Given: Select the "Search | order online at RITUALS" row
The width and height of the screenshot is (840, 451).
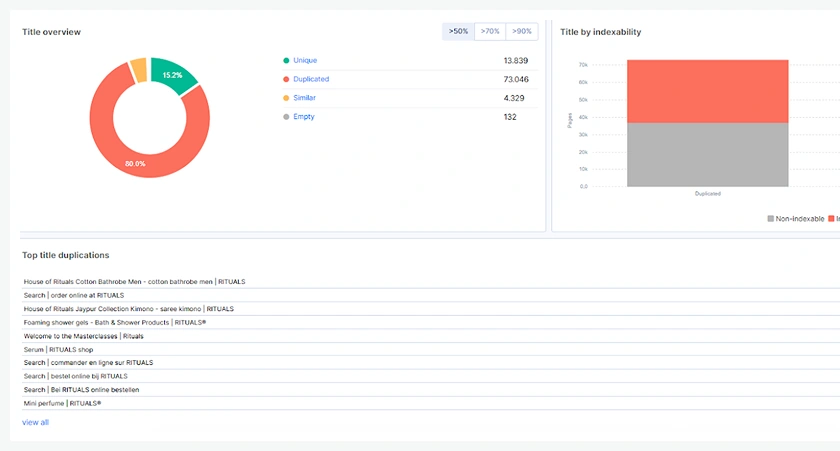Looking at the screenshot, I should (x=75, y=295).
